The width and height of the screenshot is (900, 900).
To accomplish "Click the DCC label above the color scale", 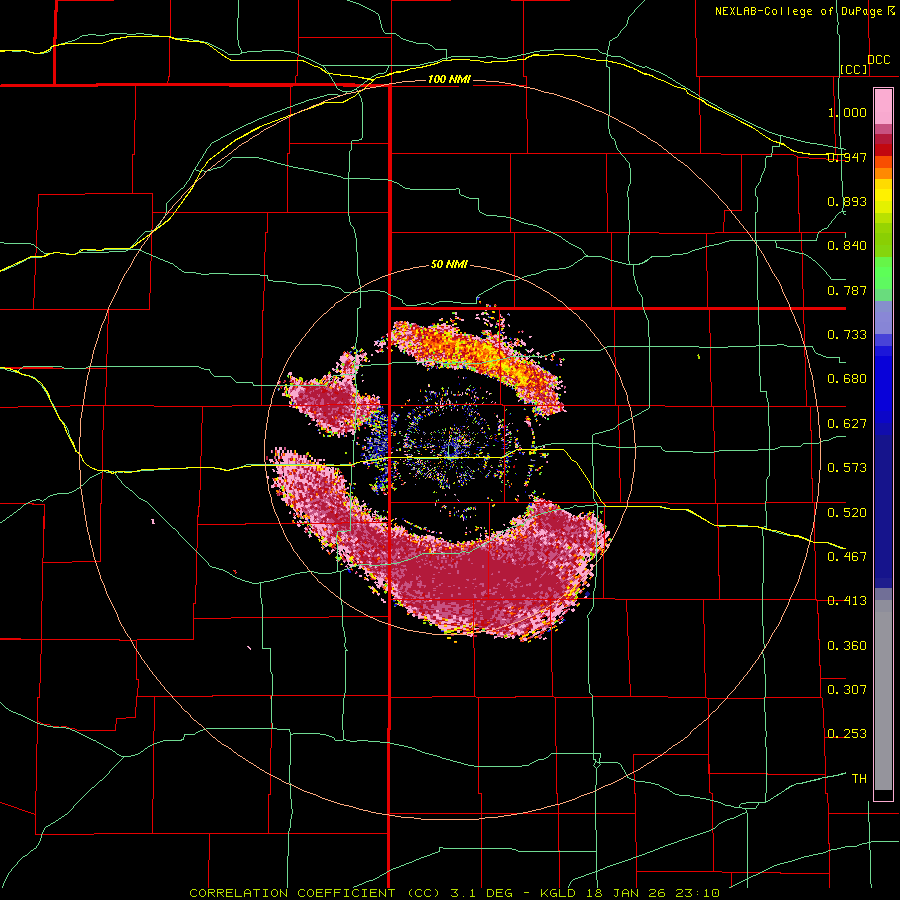I will point(878,60).
